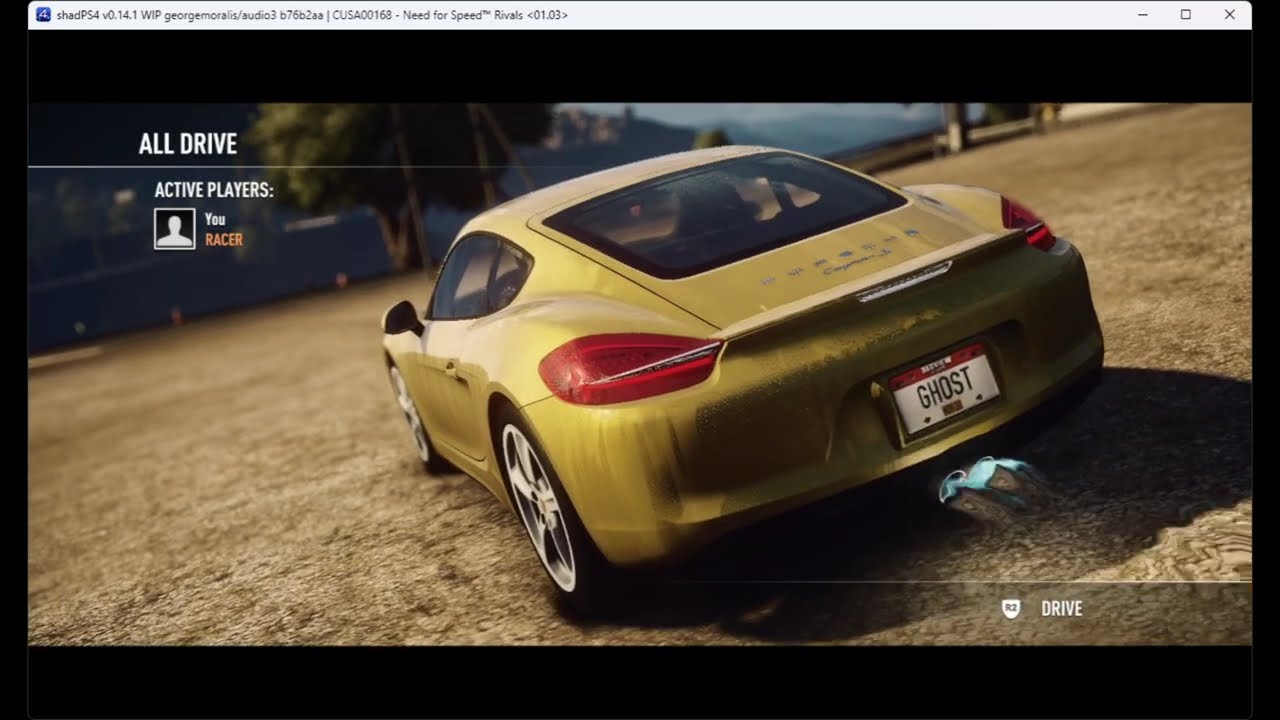Click the shadPS4 app icon in title bar

43,15
